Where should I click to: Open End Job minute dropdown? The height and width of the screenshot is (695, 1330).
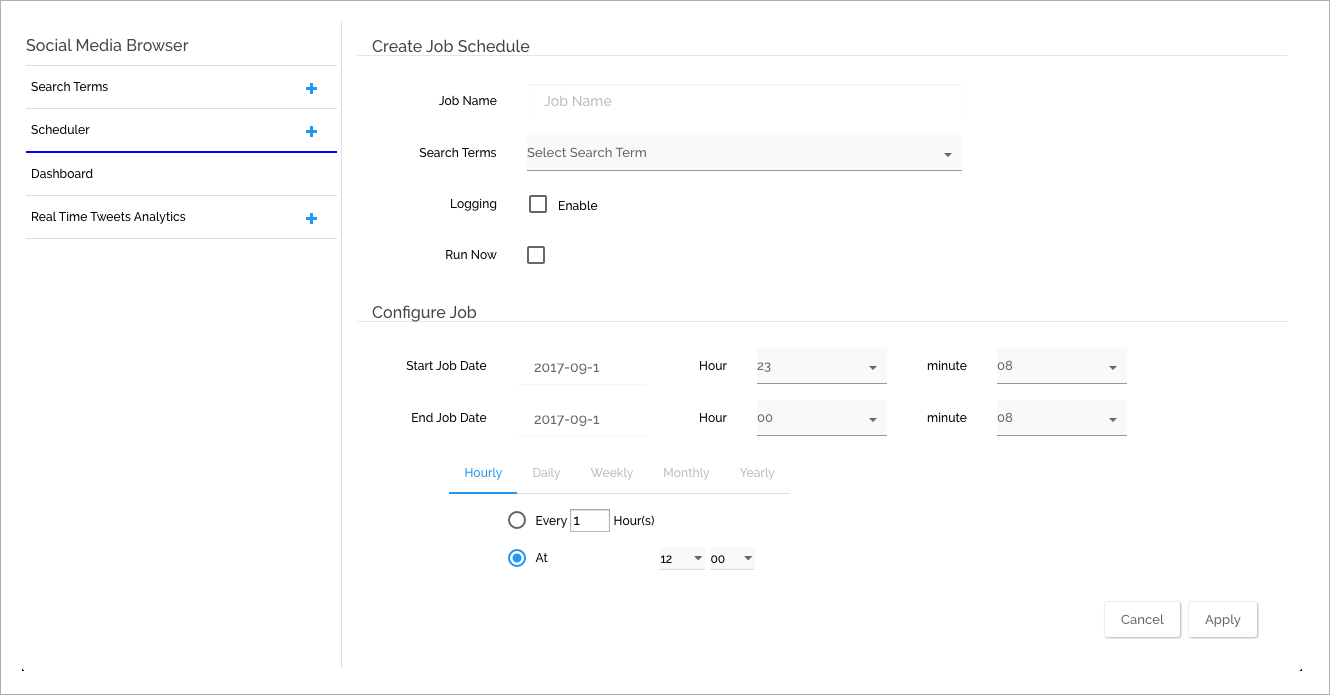pyautogui.click(x=1062, y=418)
